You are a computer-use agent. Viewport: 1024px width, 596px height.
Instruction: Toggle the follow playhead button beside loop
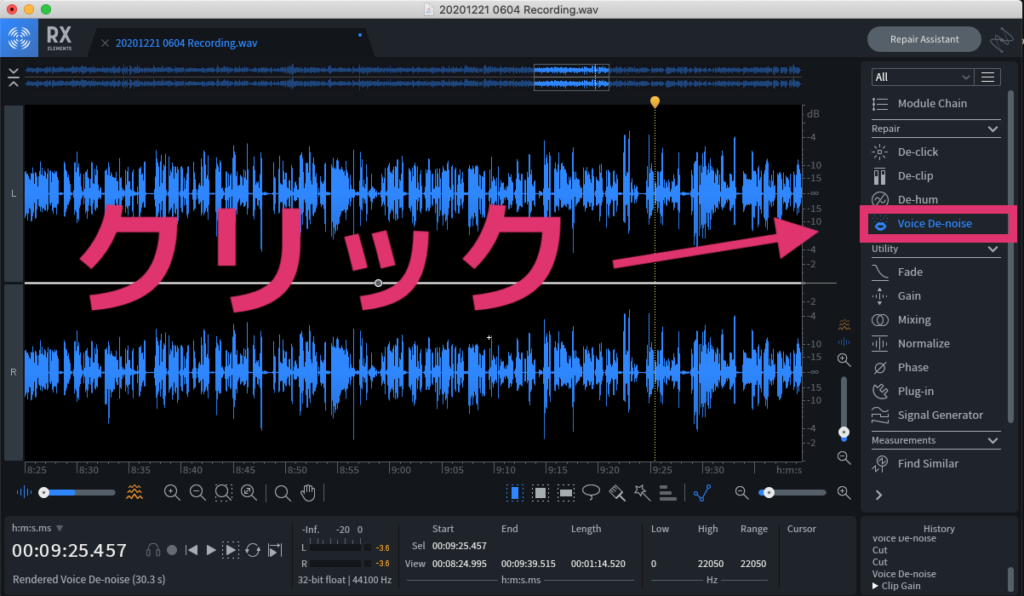275,550
